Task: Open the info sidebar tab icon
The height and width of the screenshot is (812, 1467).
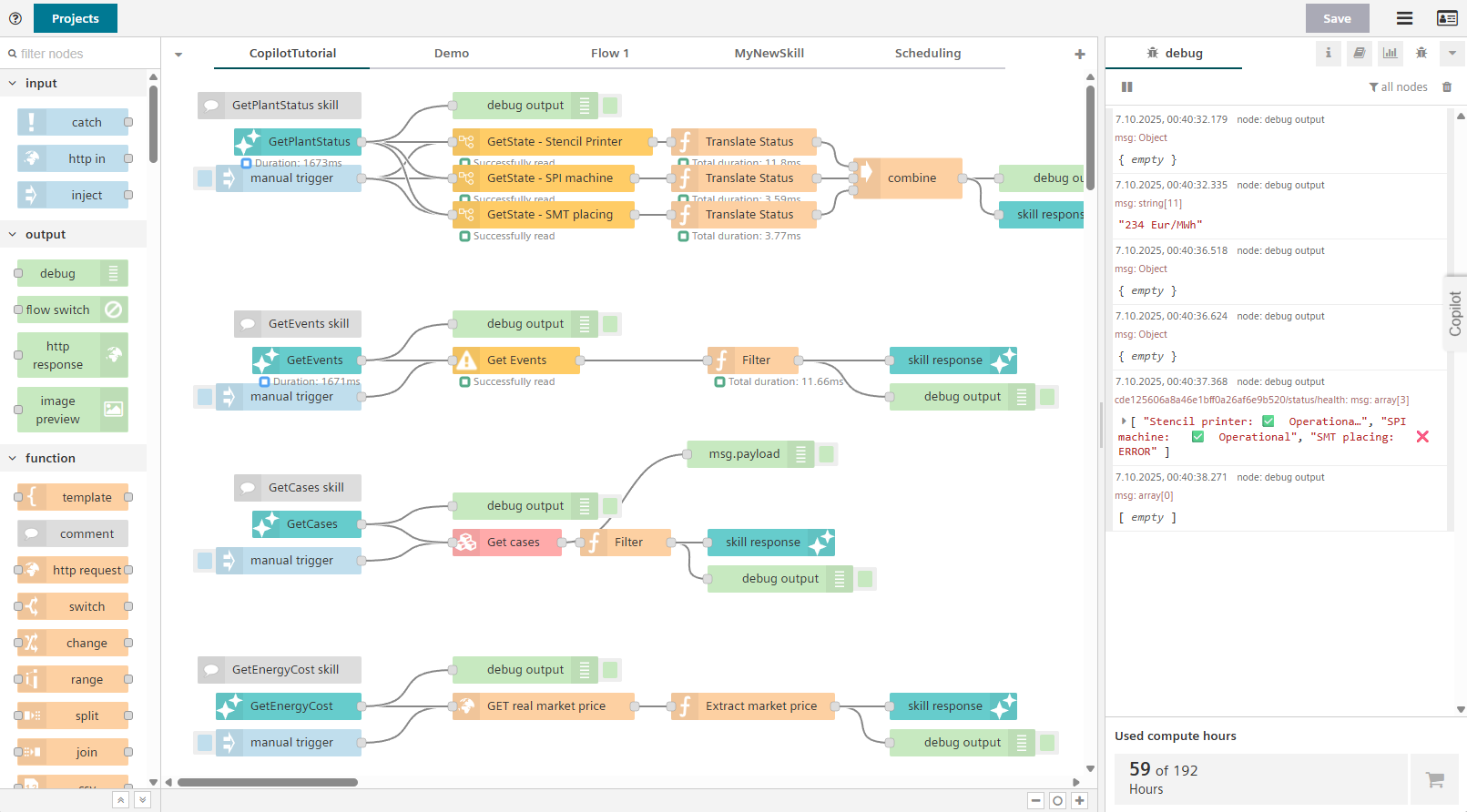Action: click(1328, 54)
